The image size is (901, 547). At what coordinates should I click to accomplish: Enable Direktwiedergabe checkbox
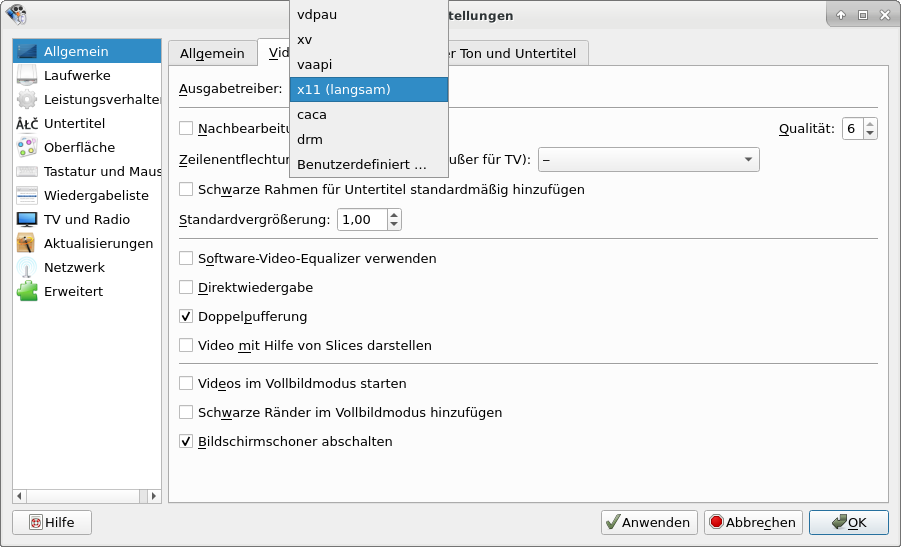click(x=186, y=288)
